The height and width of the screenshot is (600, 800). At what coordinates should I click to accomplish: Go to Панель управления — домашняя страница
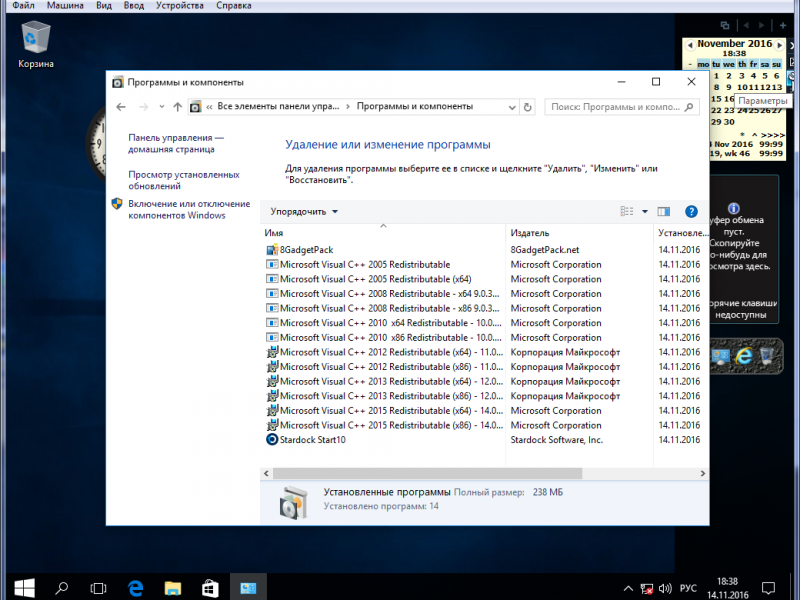[176, 143]
